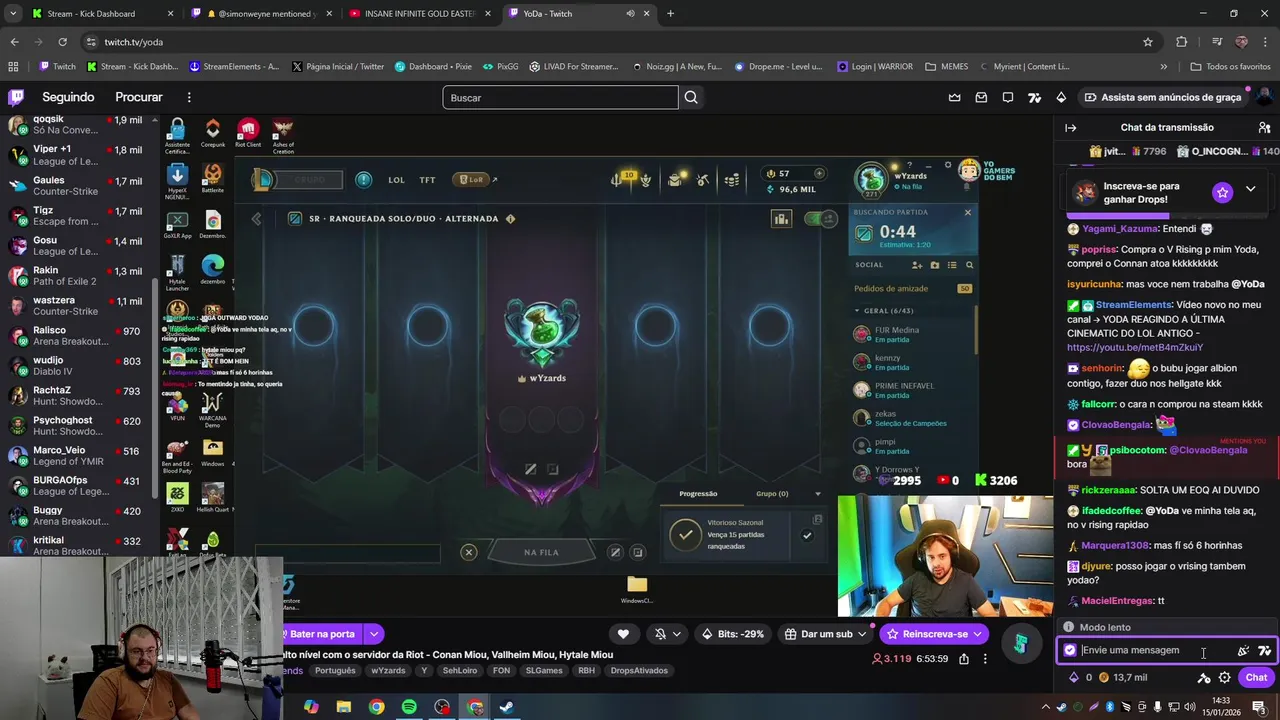Click the search magnifier button
The height and width of the screenshot is (720, 1280).
[x=691, y=97]
